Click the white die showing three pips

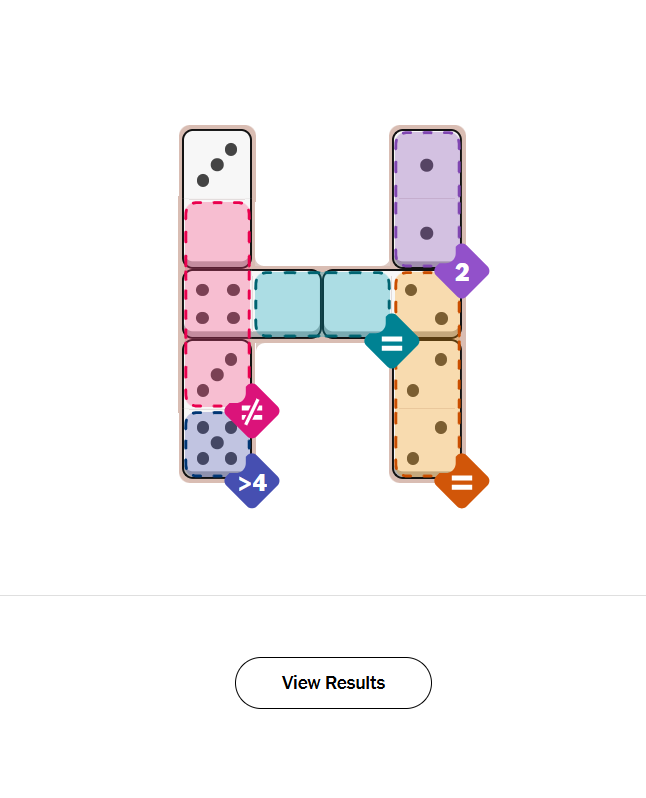tap(217, 165)
